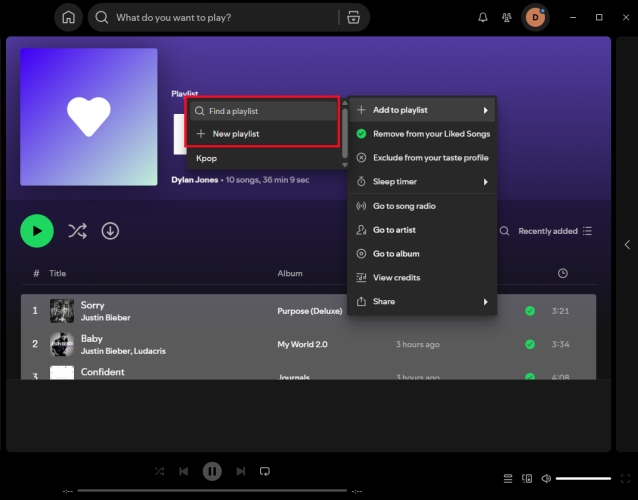Screen dimensions: 638x500
Task: Download the Liked Songs playlist
Action: click(x=110, y=231)
